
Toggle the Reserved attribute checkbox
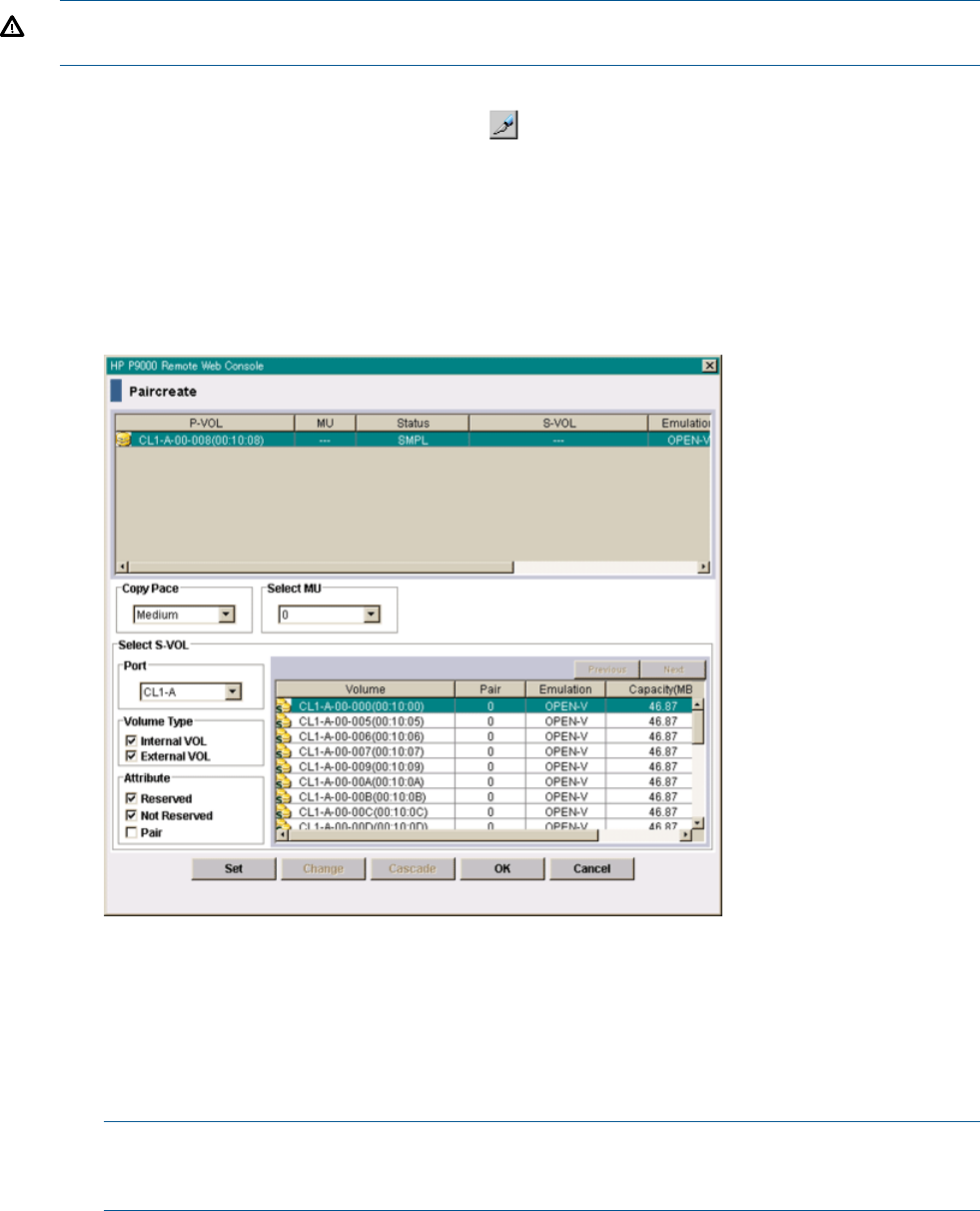click(131, 799)
